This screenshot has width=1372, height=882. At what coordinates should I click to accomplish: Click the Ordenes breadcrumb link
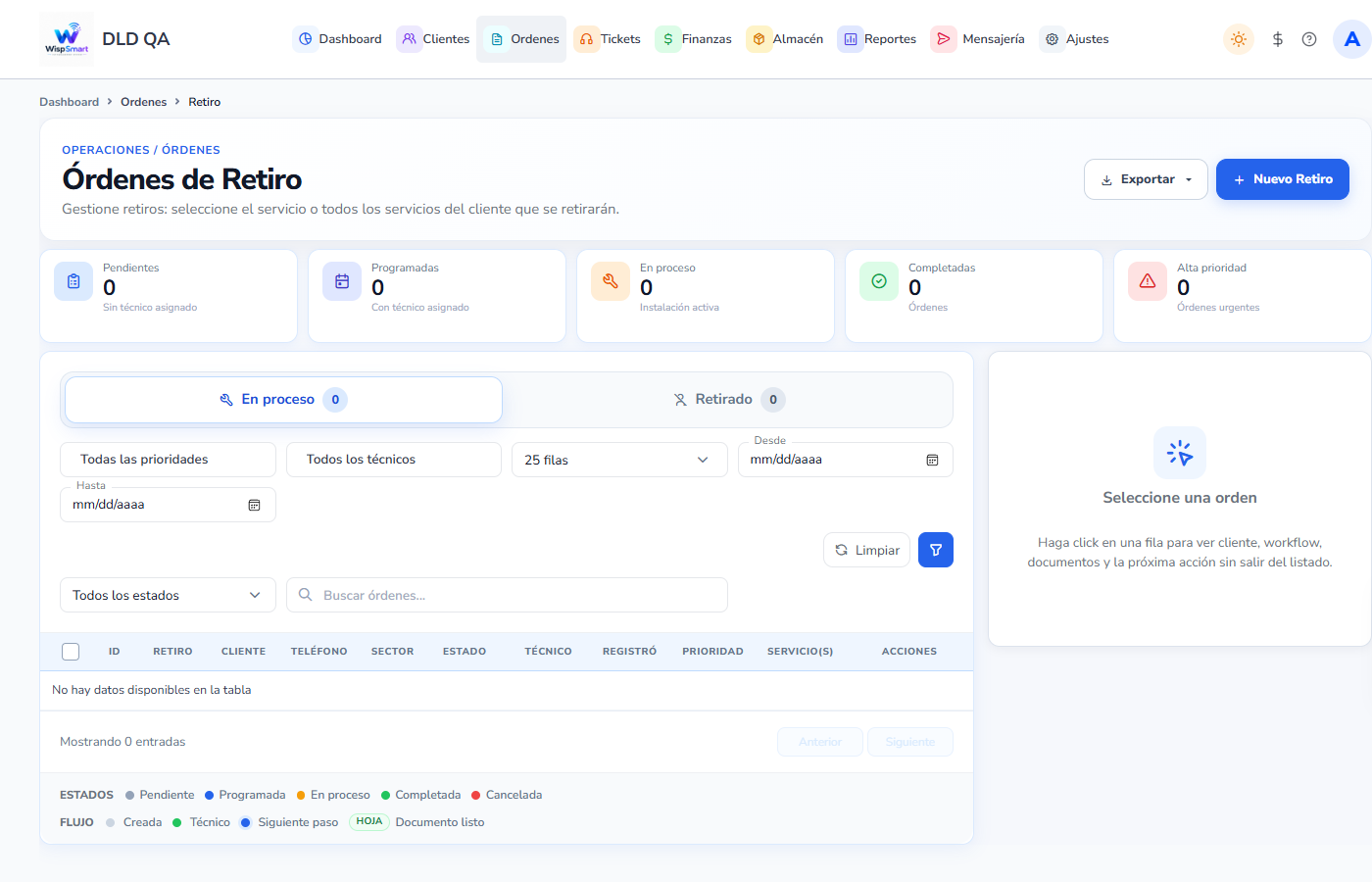pos(144,102)
